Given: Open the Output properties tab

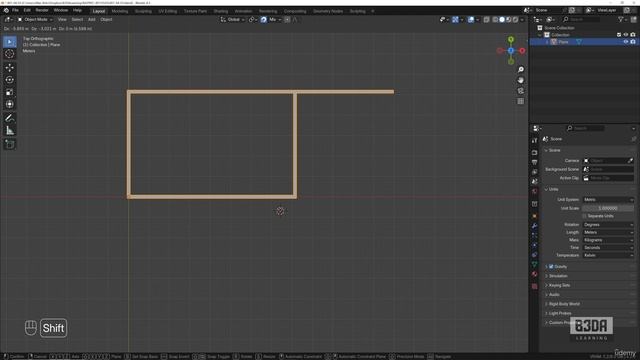Looking at the screenshot, I should 535,162.
